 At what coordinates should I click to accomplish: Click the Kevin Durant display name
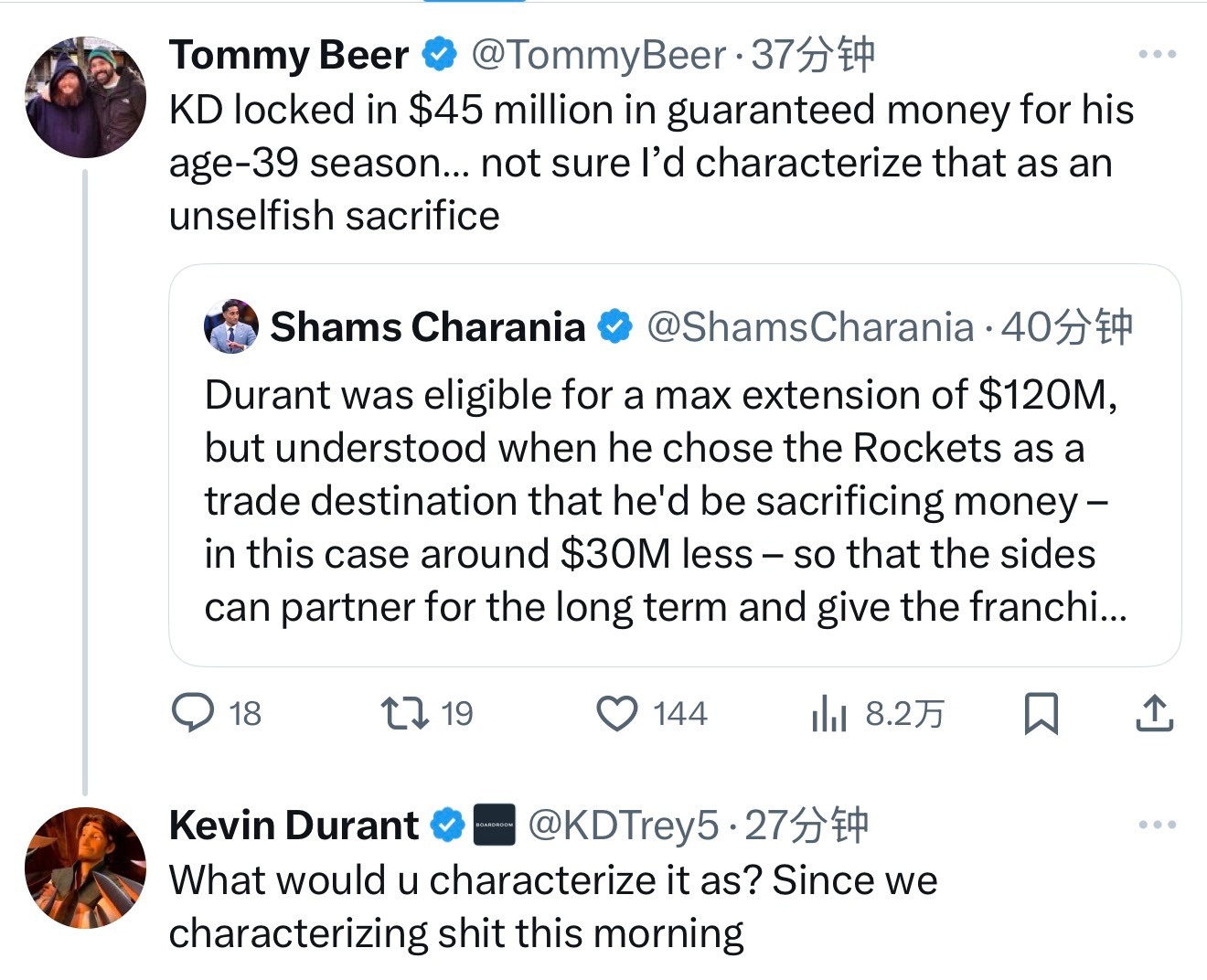pos(294,825)
